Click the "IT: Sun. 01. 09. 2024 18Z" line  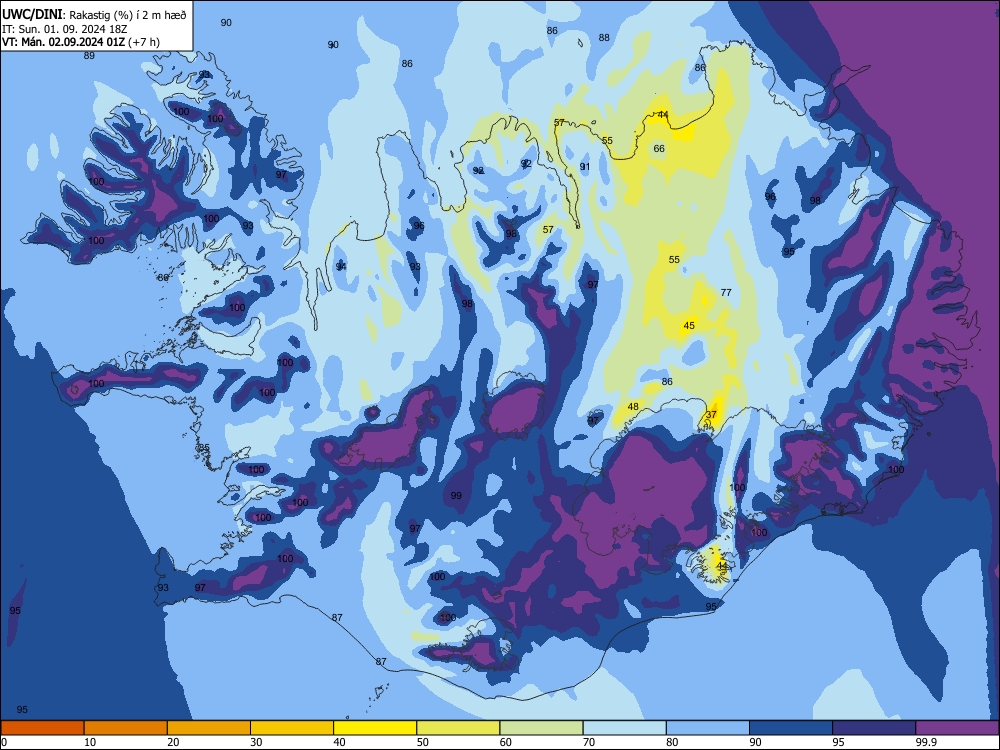click(65, 29)
